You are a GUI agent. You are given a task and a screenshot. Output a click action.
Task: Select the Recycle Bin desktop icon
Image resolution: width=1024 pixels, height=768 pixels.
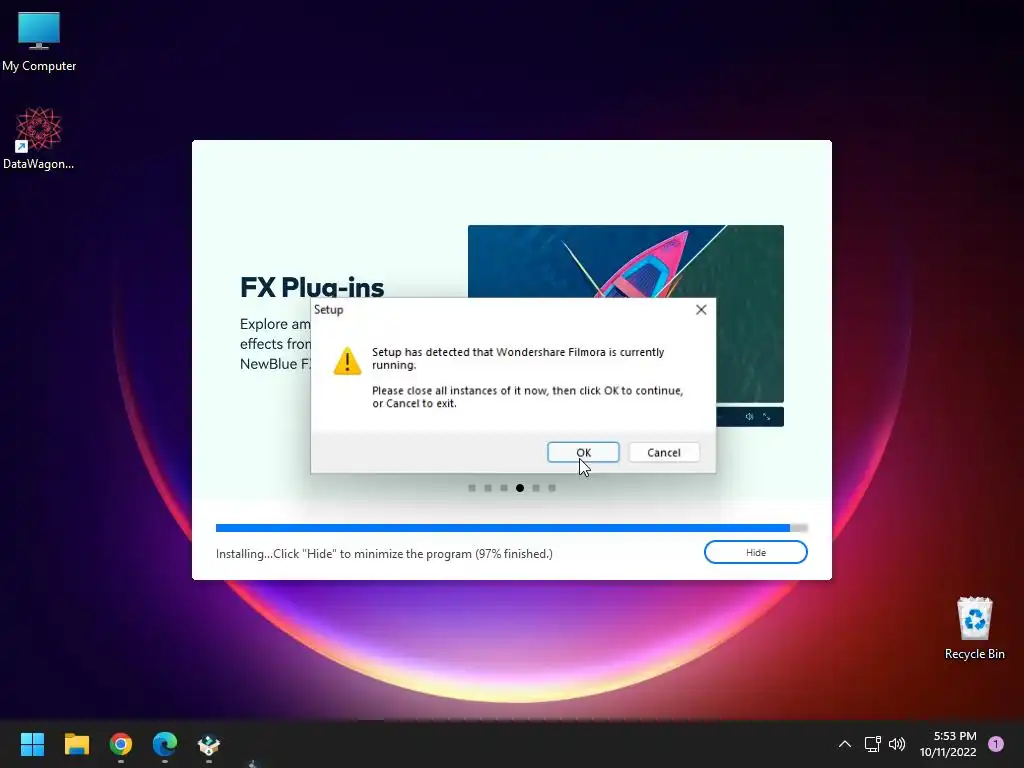click(974, 628)
